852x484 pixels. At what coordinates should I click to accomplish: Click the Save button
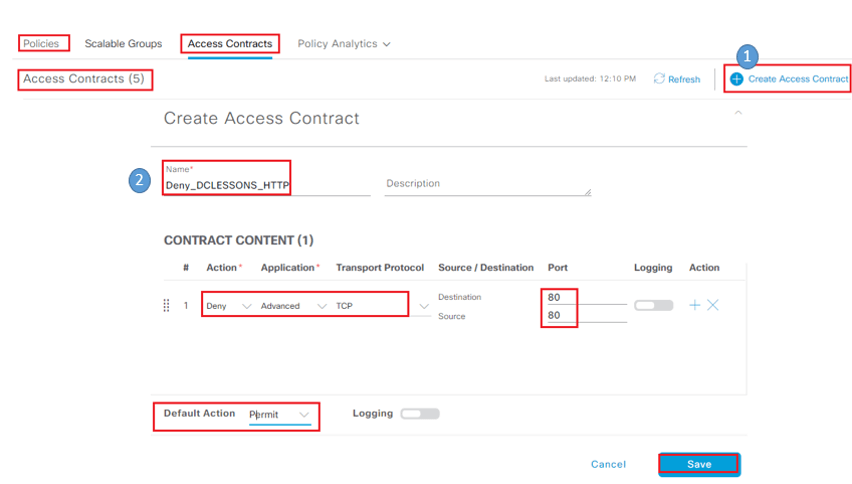[x=699, y=464]
